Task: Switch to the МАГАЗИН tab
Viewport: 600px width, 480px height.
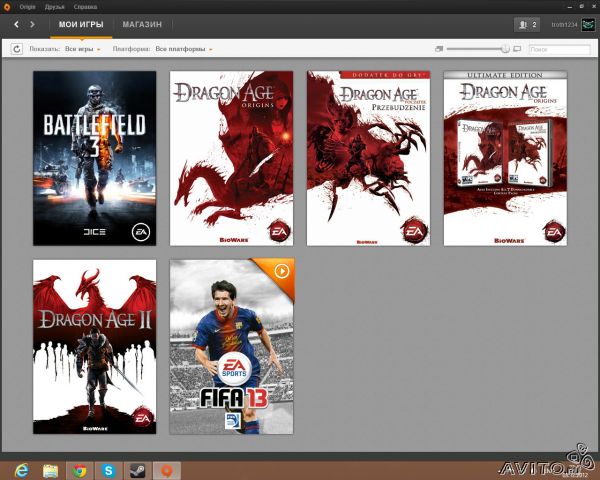Action: pyautogui.click(x=142, y=24)
